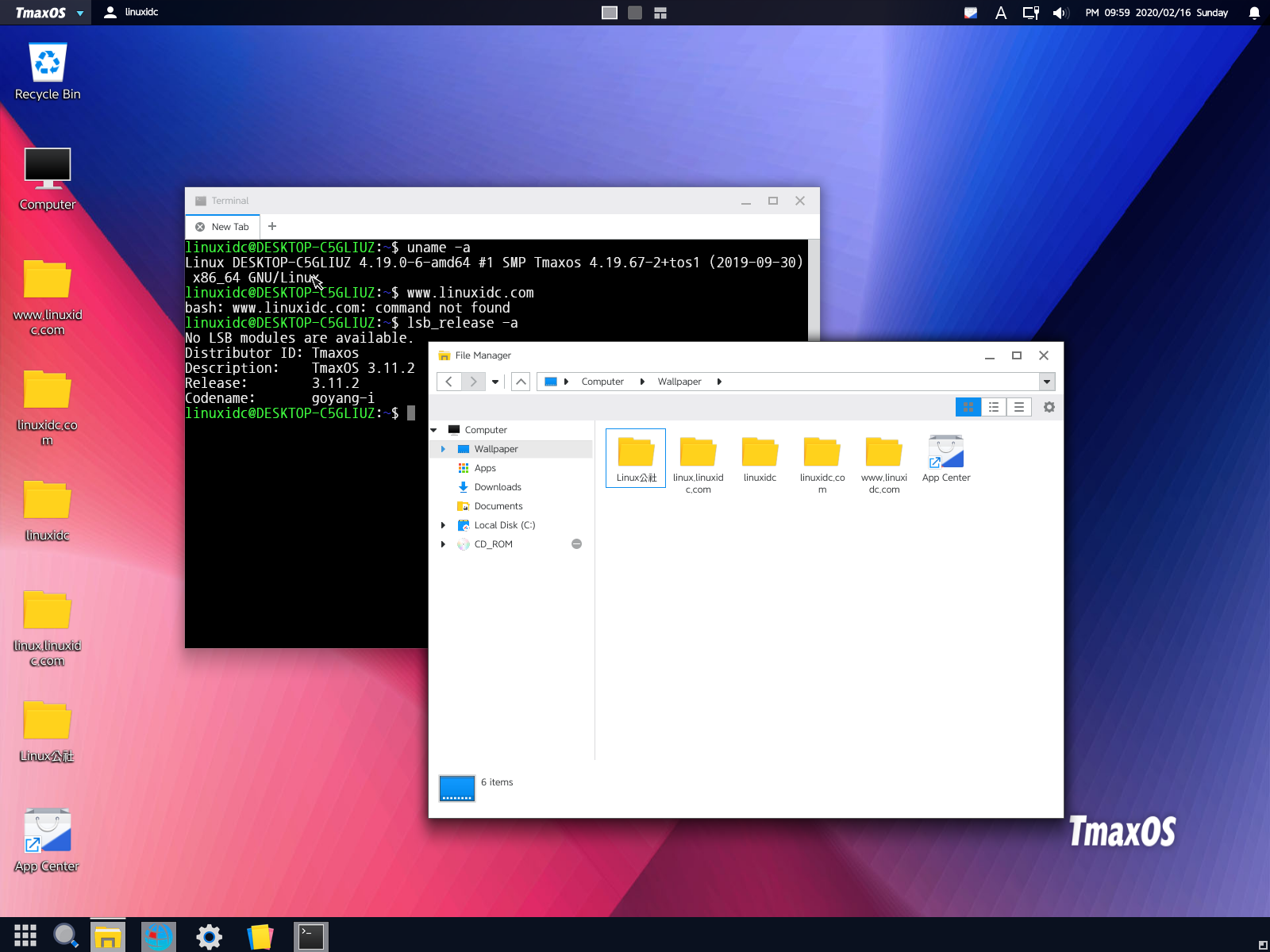Screen dimensions: 1270x952
Task: Expand Local Disk (C:) tree node
Action: tap(443, 525)
